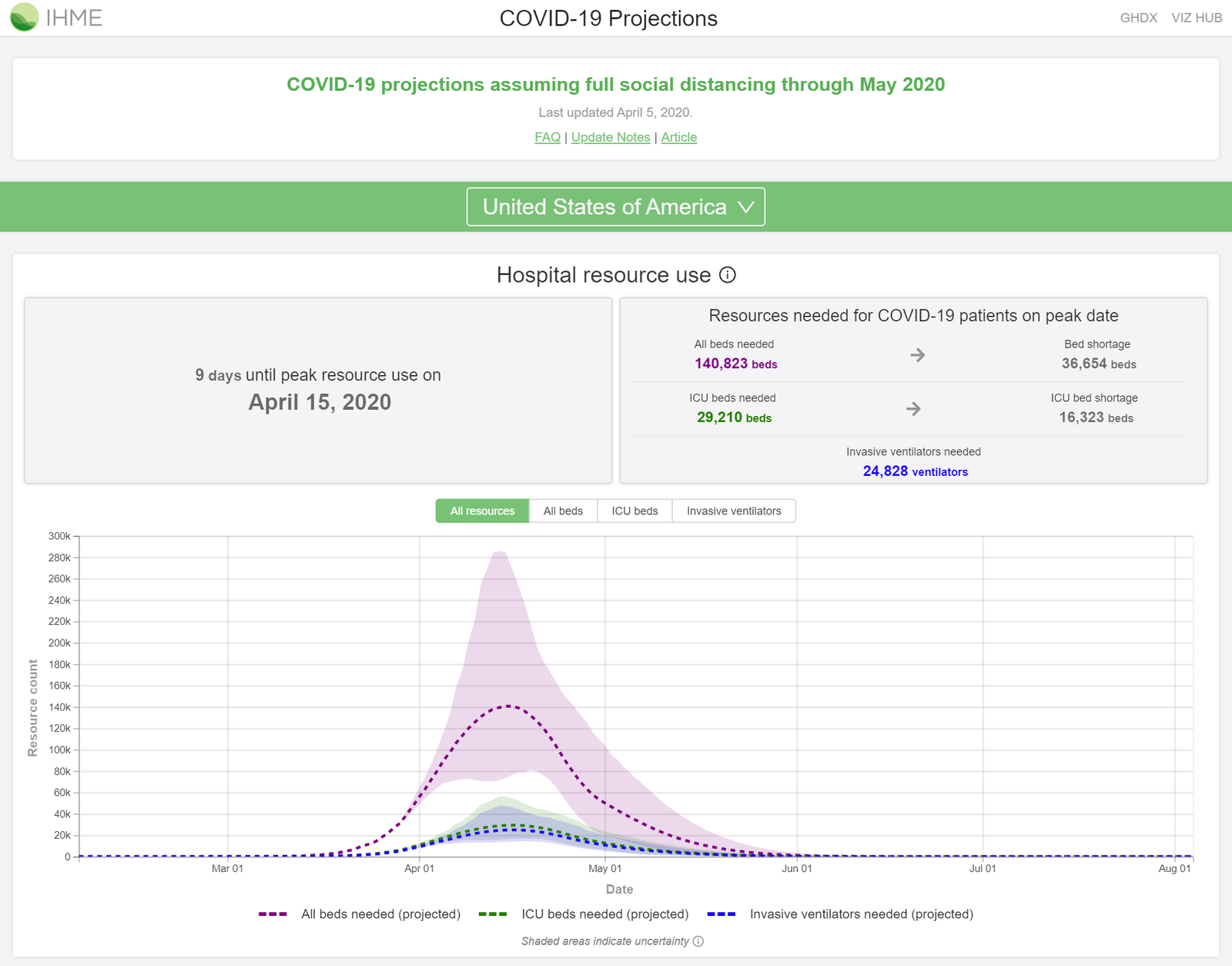
Task: Select the Invasive ventilators tab
Action: pos(734,511)
